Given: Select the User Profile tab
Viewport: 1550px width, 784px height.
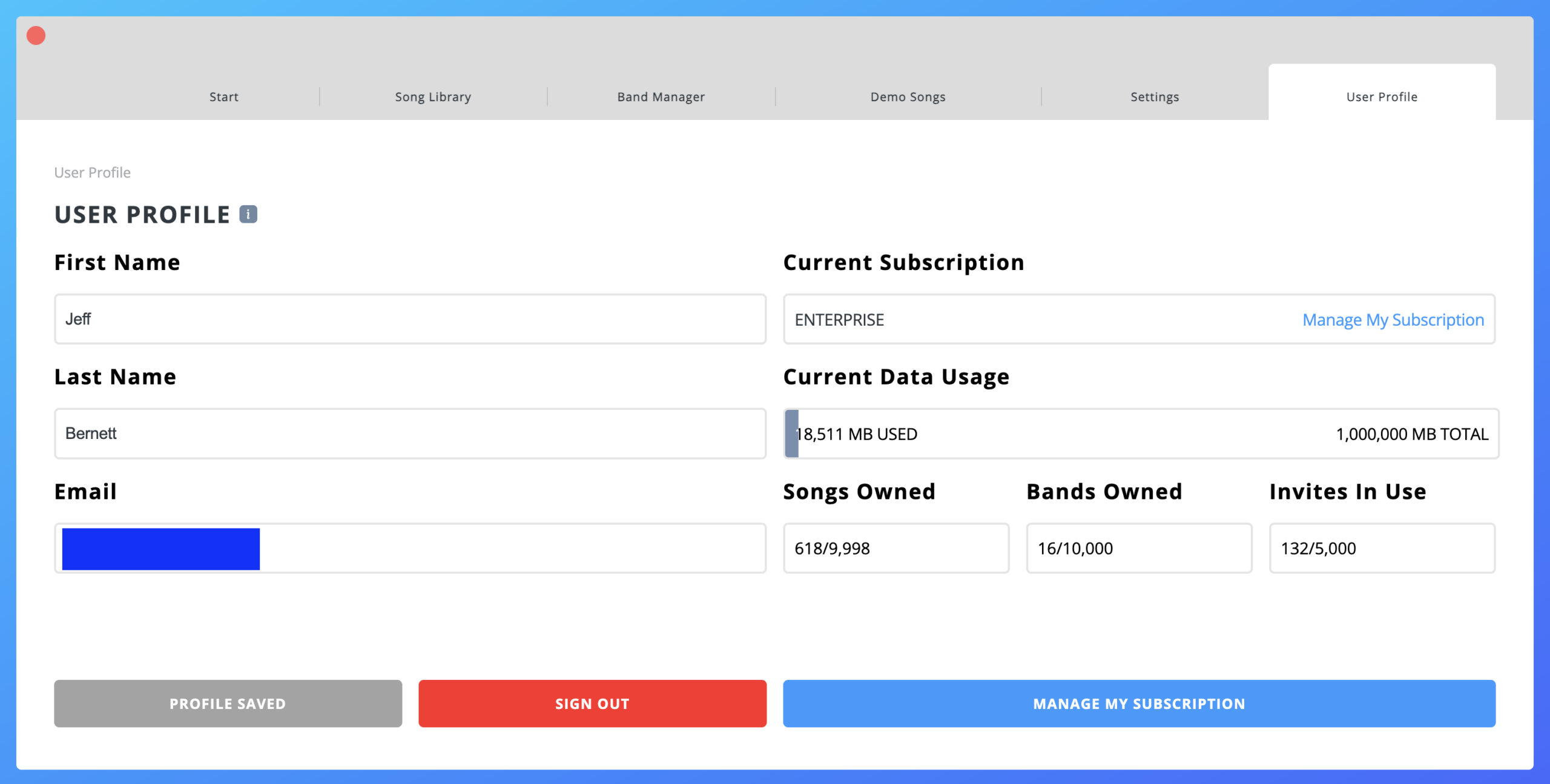Looking at the screenshot, I should pos(1382,97).
